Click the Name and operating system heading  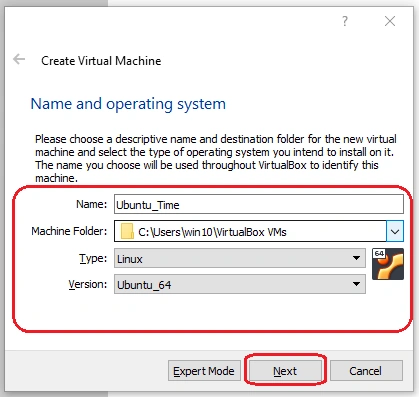[x=128, y=104]
